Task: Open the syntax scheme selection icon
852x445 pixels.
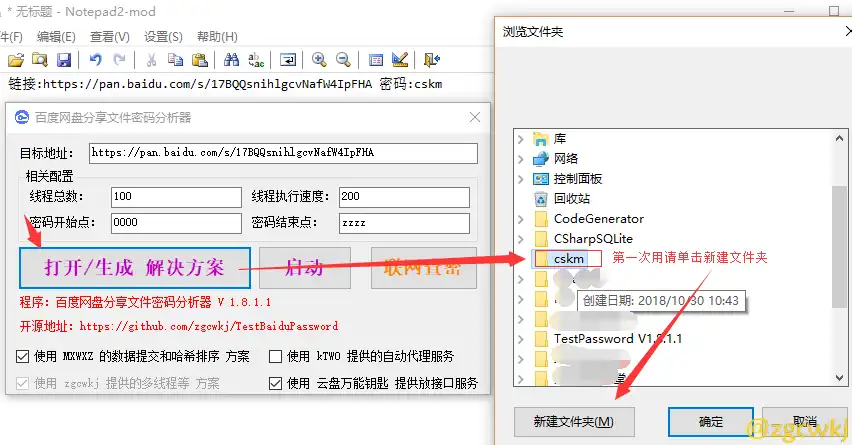Action: click(375, 60)
